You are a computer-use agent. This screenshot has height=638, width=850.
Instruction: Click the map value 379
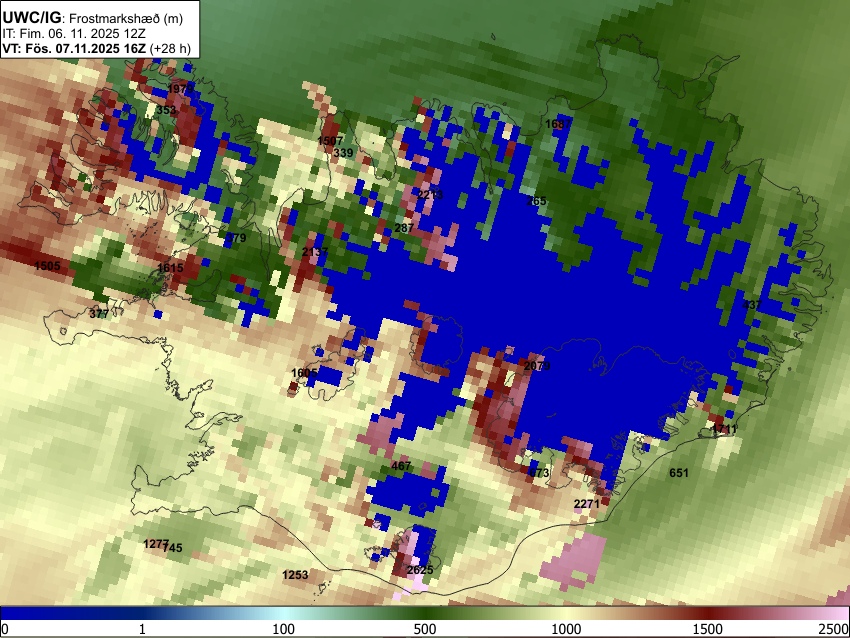(236, 238)
